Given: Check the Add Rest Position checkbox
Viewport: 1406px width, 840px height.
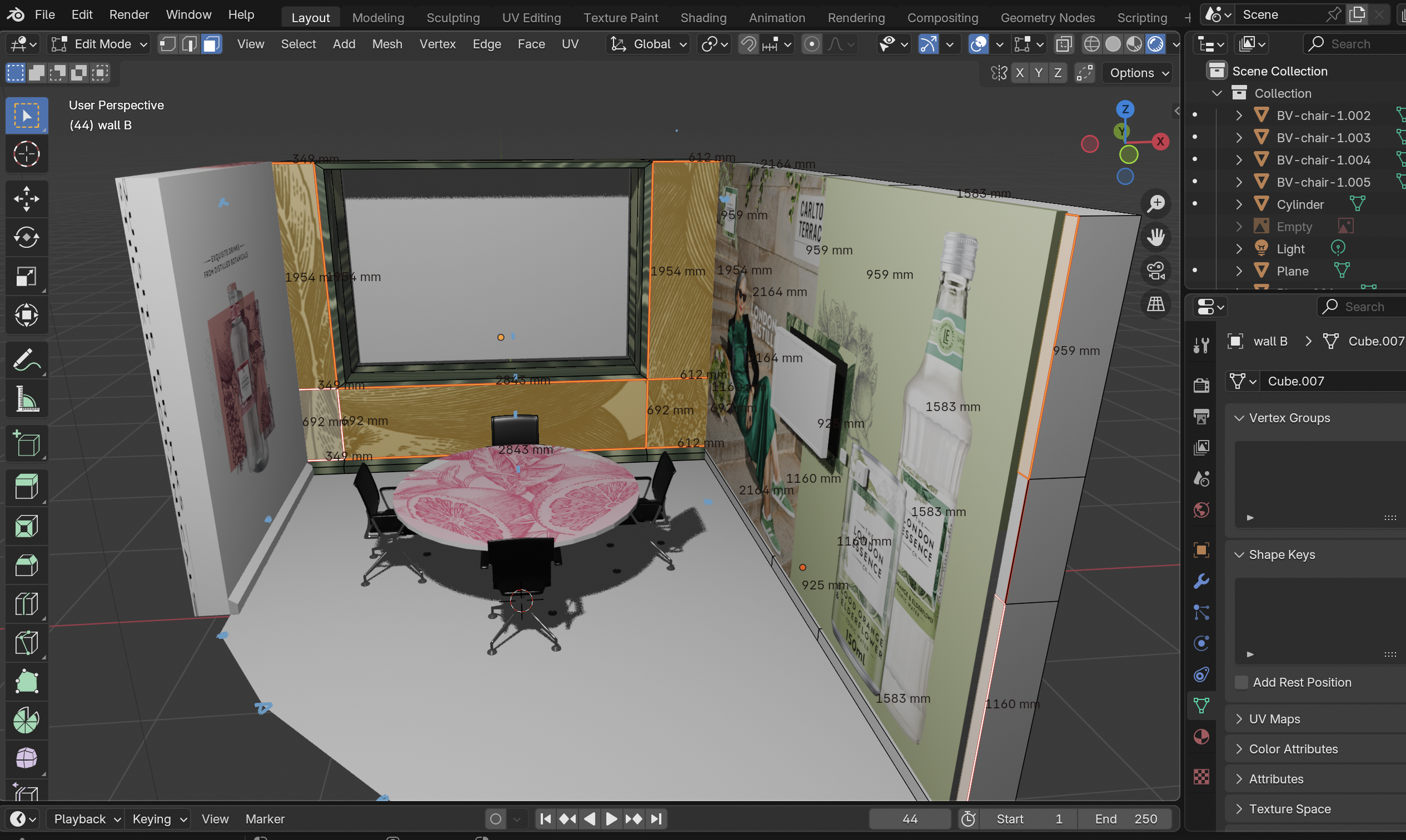Looking at the screenshot, I should tap(1241, 682).
